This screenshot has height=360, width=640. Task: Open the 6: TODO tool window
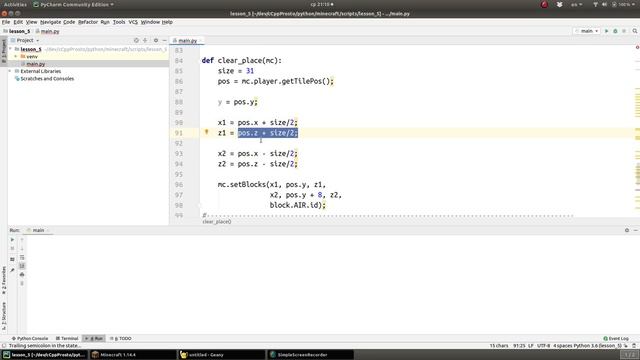click(121, 338)
